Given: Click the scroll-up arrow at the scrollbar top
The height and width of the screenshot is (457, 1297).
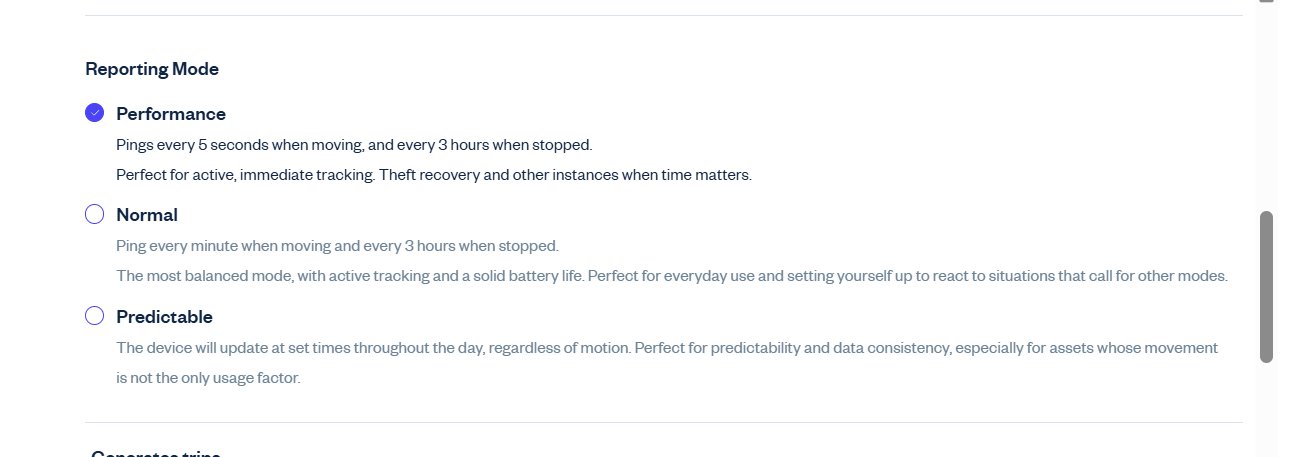Looking at the screenshot, I should (x=1266, y=3).
